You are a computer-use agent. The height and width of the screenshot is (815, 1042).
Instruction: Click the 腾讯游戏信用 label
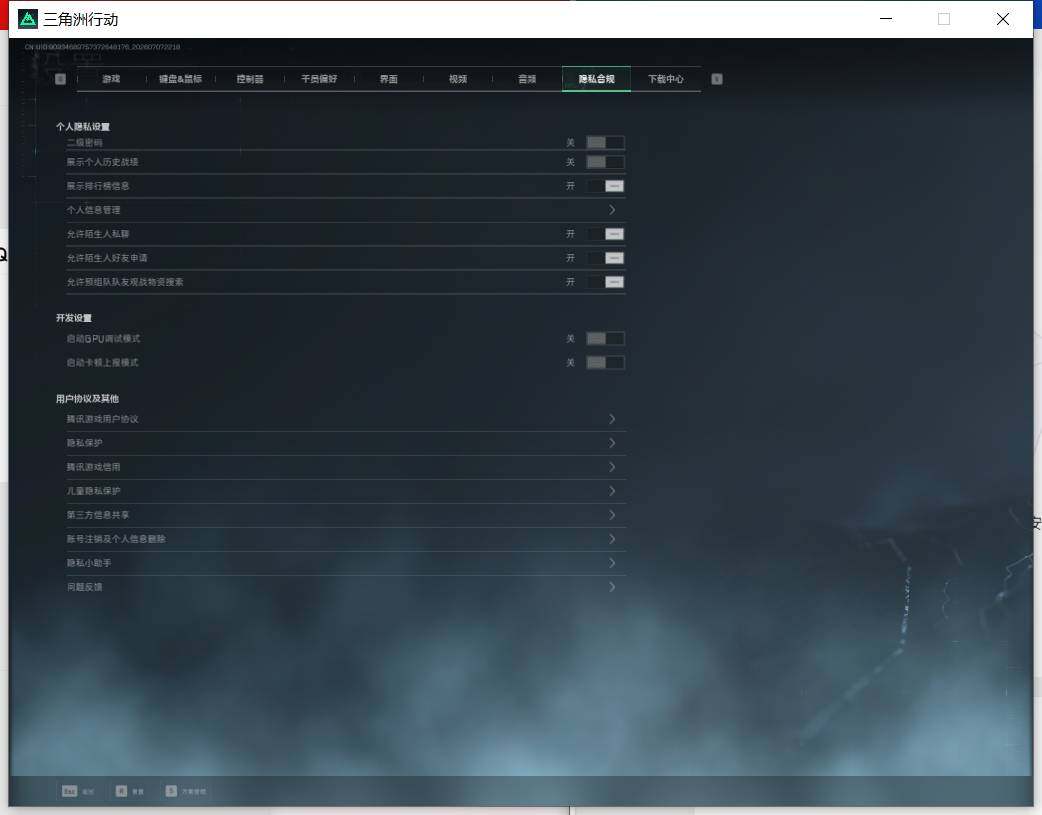pyautogui.click(x=93, y=467)
